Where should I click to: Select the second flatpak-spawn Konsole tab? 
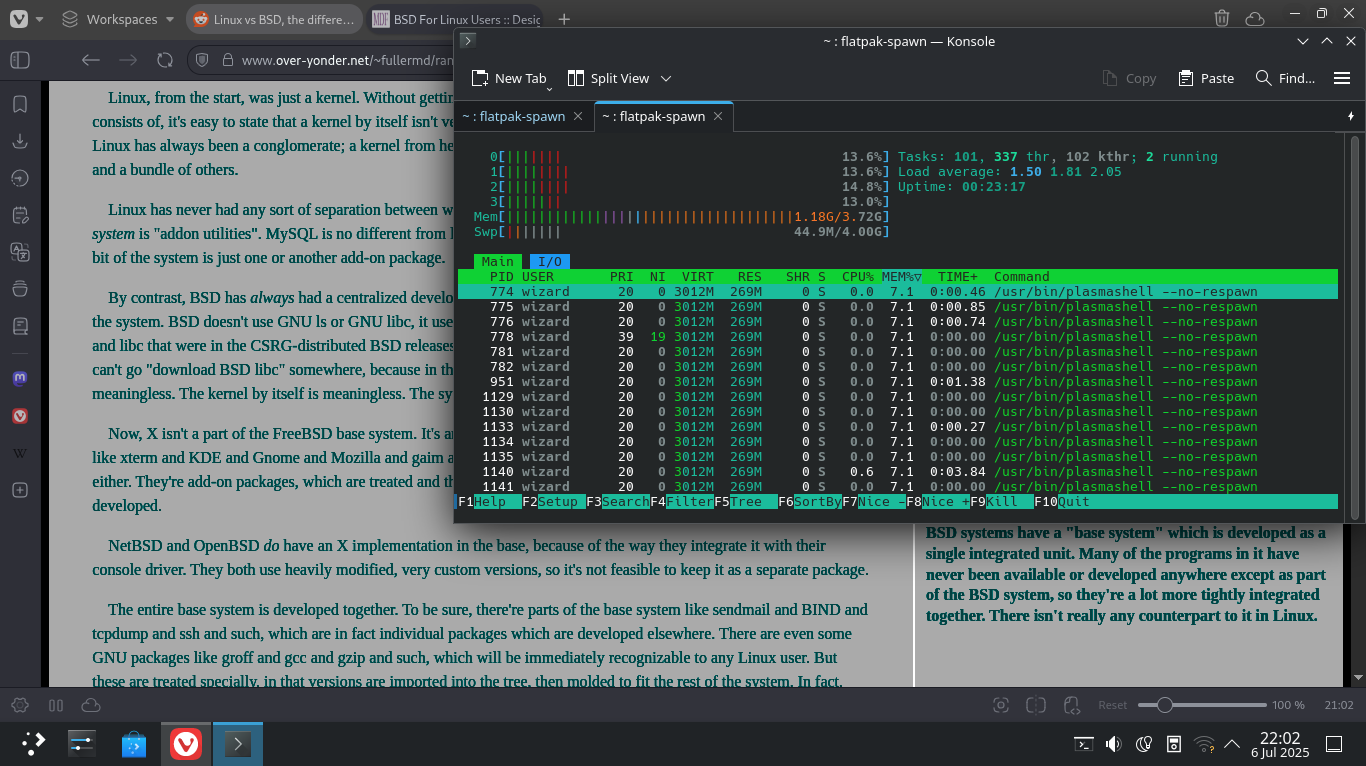coord(653,116)
